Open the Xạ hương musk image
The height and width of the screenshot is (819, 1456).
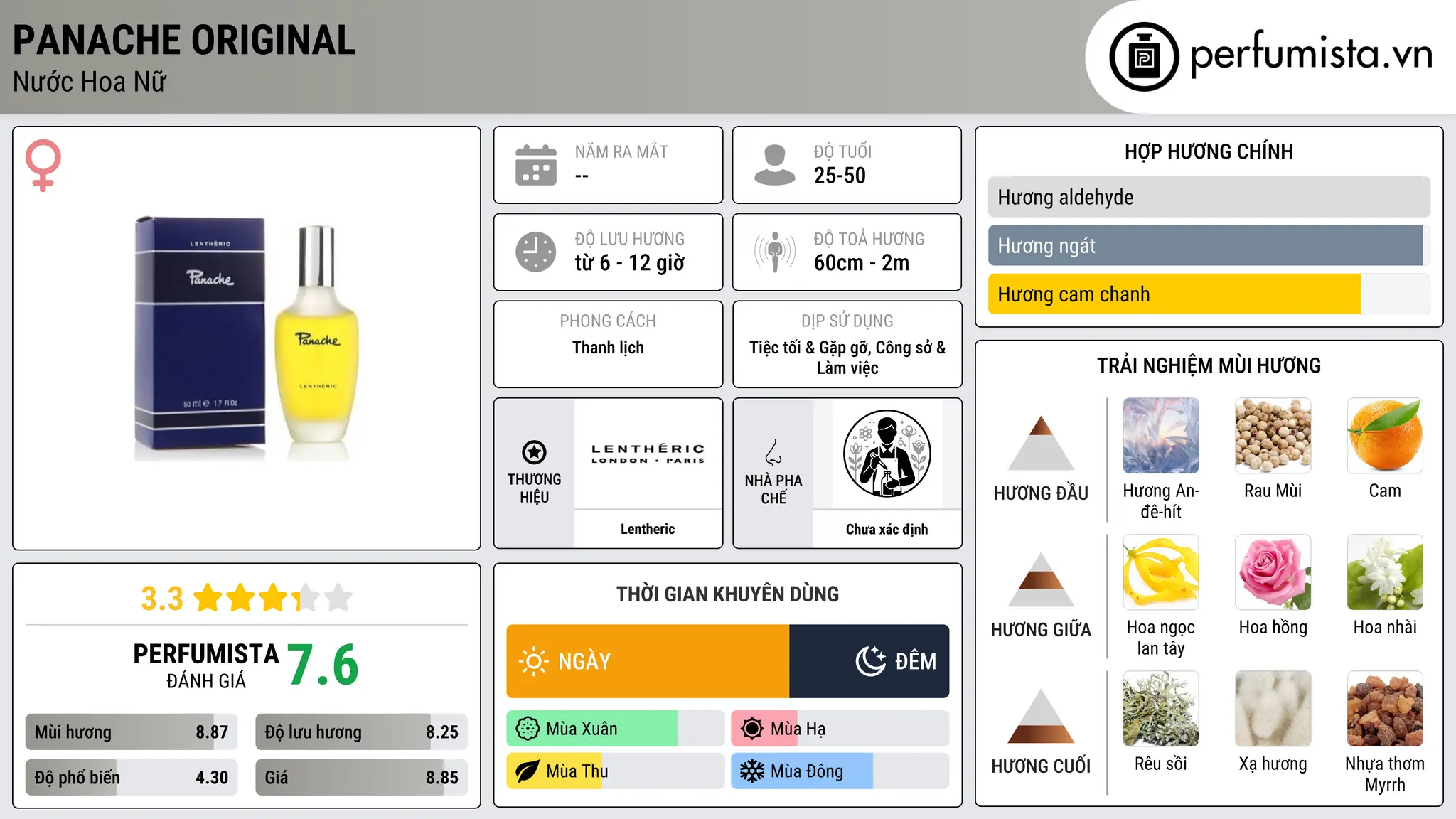1273,709
